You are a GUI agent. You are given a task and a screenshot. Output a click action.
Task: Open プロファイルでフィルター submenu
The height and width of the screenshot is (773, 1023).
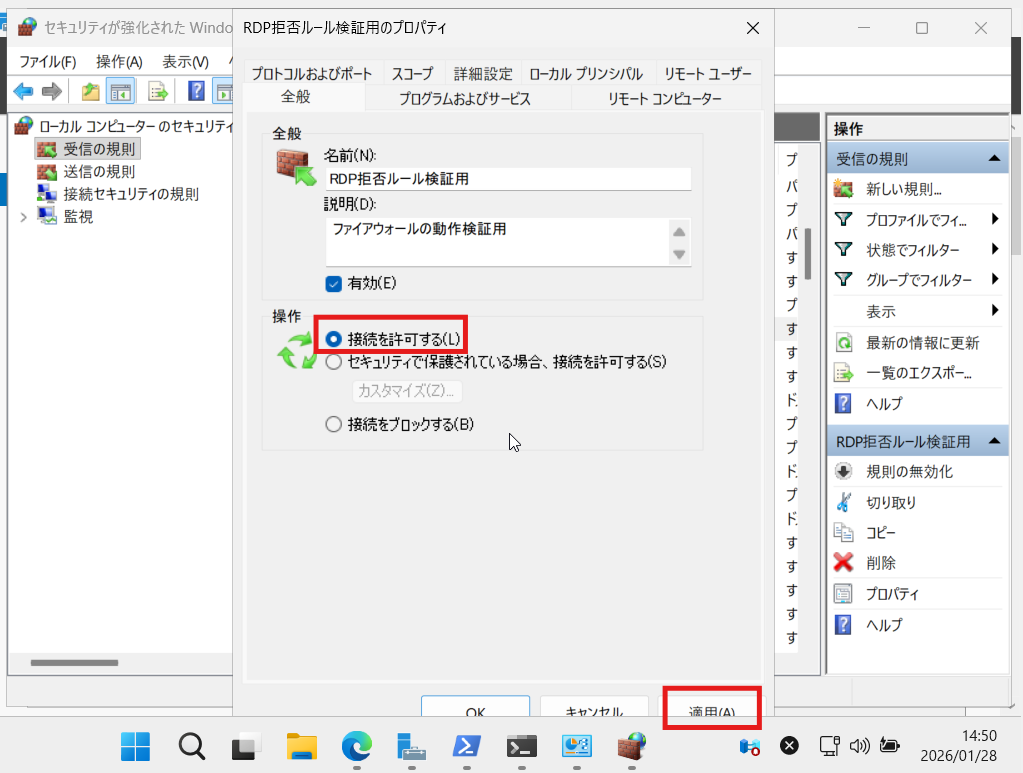918,220
